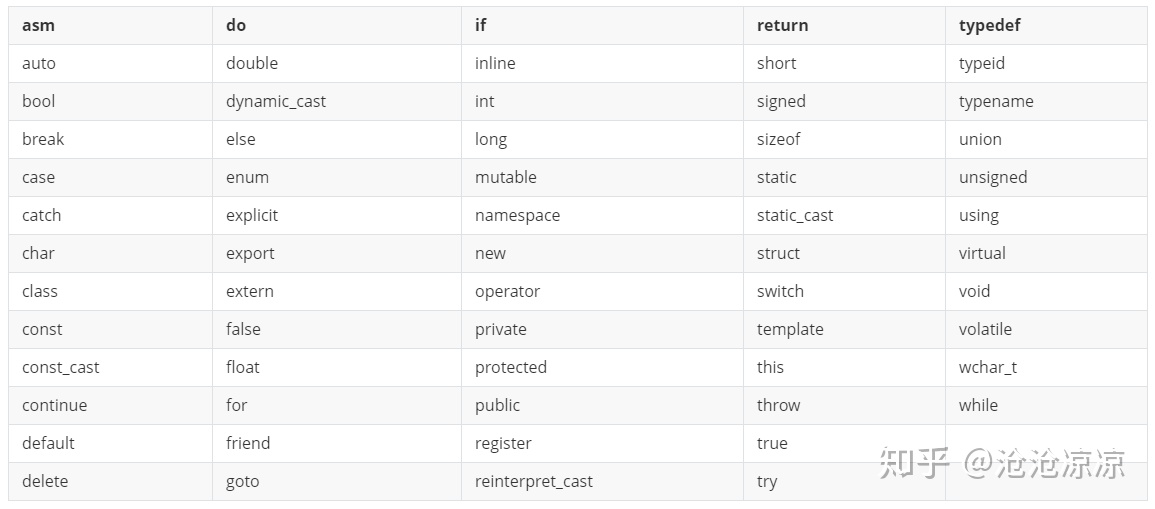Click the 'typename' keyword
Screen dimensions: 1155x509
point(995,101)
